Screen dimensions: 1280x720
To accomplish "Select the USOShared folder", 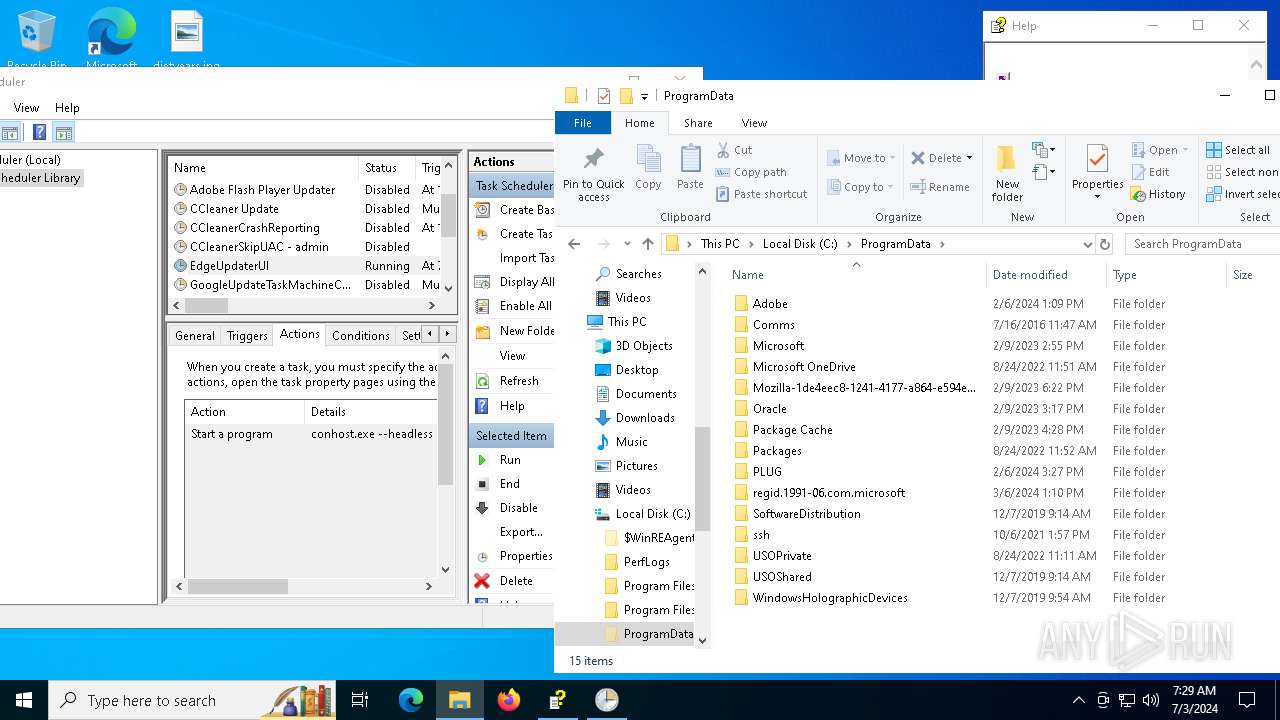I will pos(782,577).
